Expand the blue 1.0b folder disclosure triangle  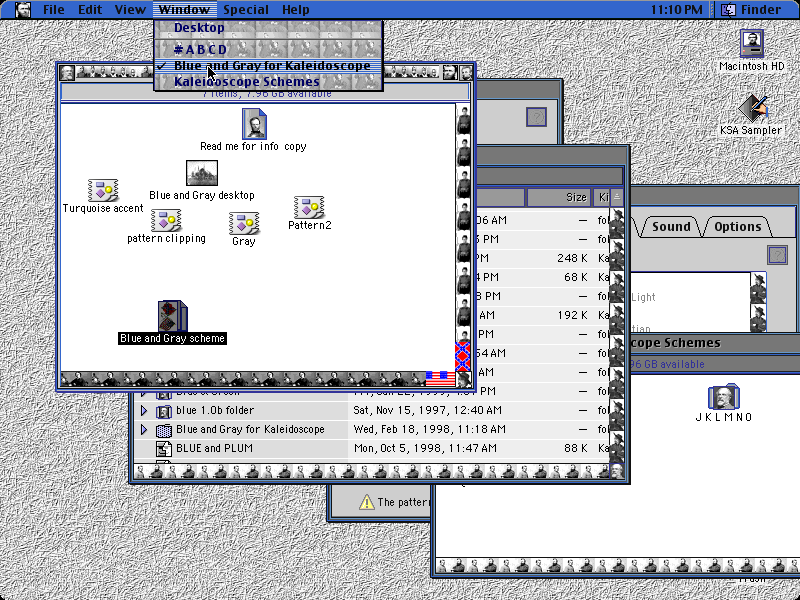[144, 410]
